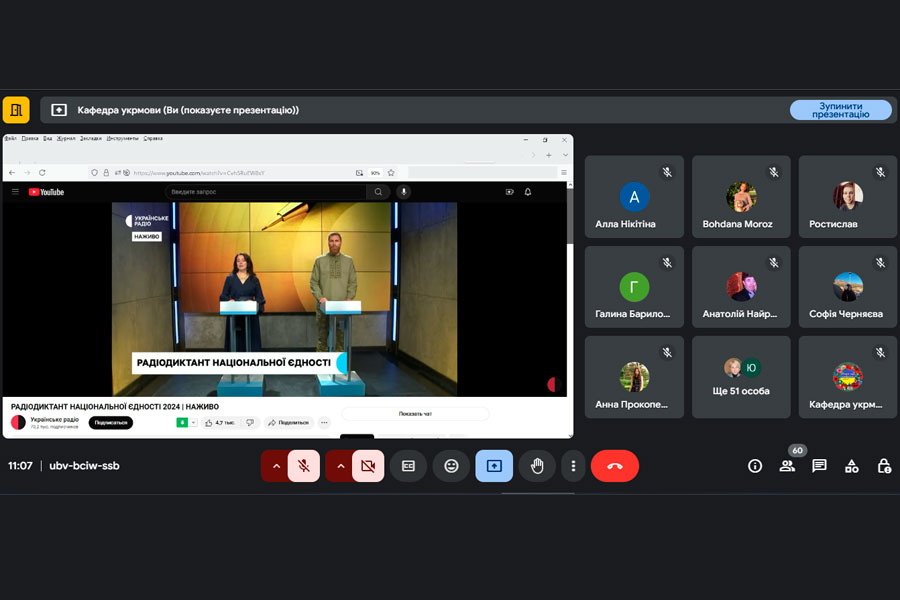Open Правка menu in shared browser

coord(30,138)
